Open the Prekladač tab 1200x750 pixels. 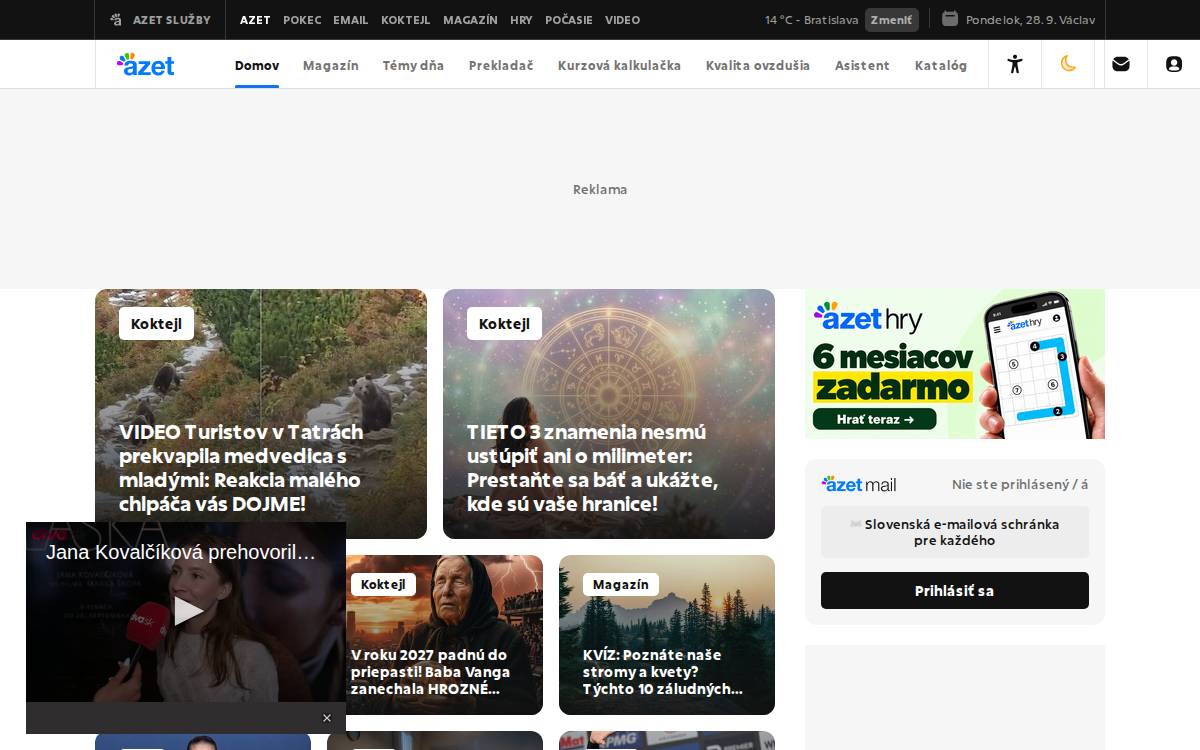tap(501, 65)
